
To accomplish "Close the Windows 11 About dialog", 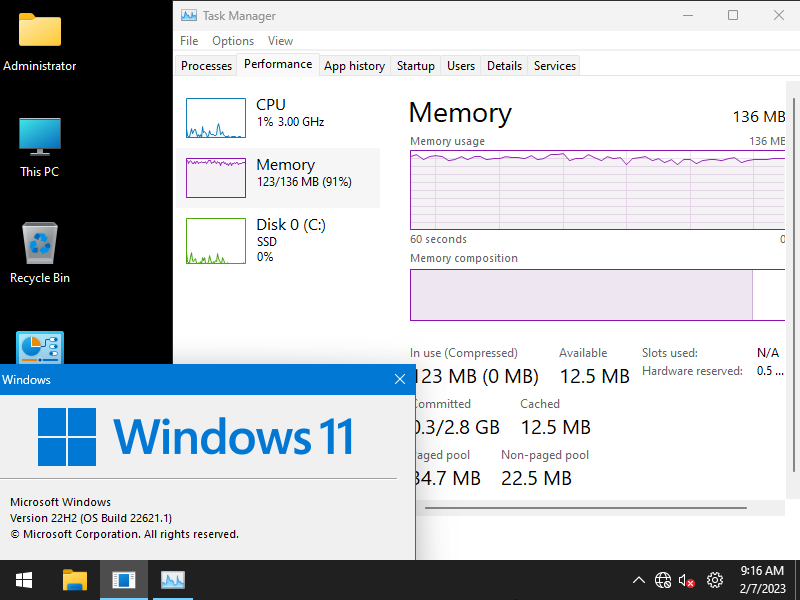I will (x=399, y=379).
